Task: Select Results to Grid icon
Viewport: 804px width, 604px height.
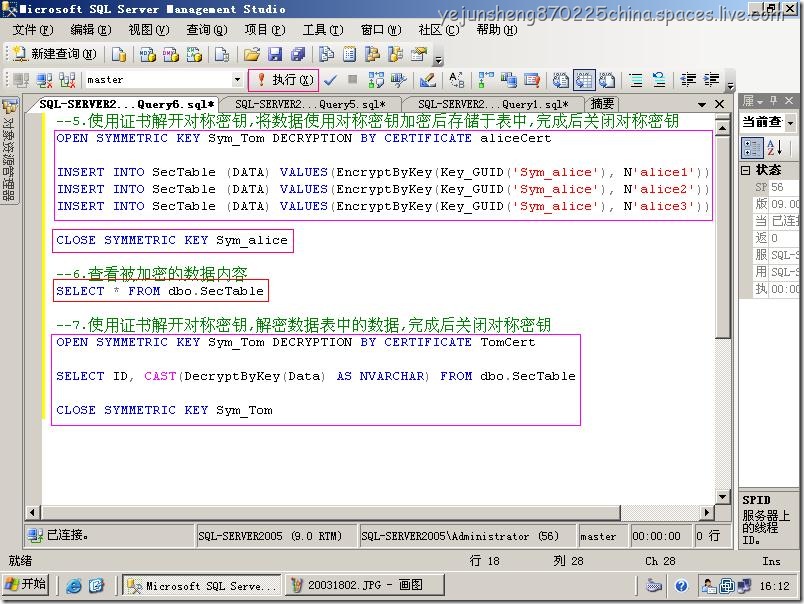Action: pos(584,80)
